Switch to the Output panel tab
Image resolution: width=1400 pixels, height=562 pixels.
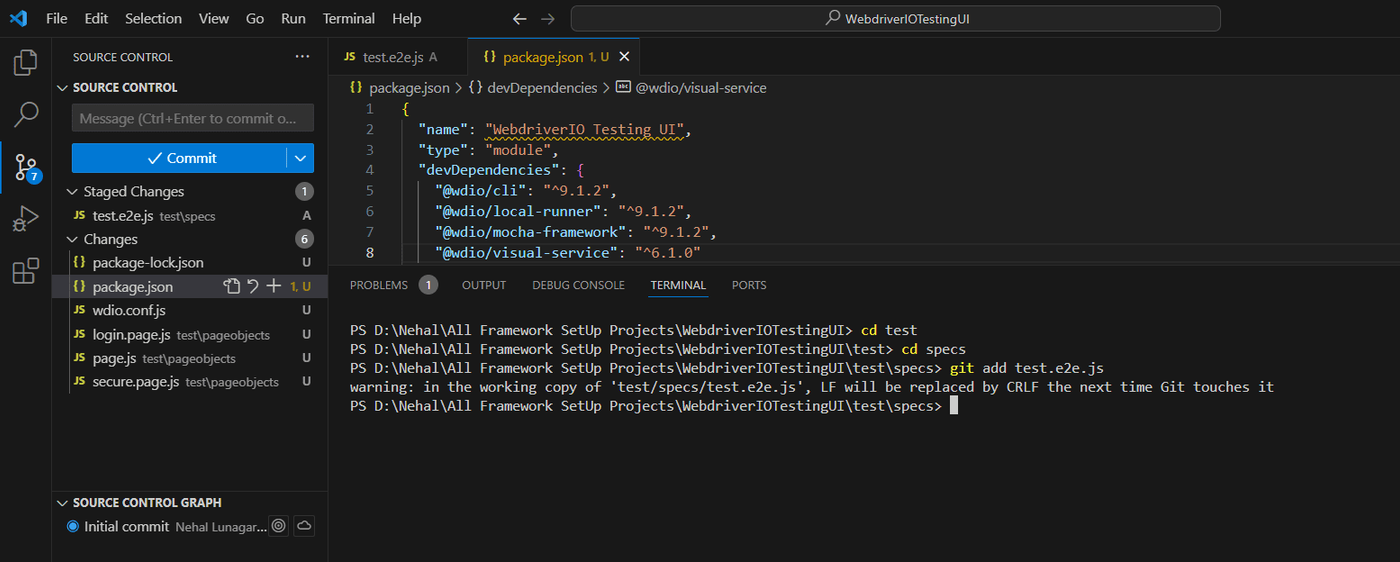[x=484, y=285]
